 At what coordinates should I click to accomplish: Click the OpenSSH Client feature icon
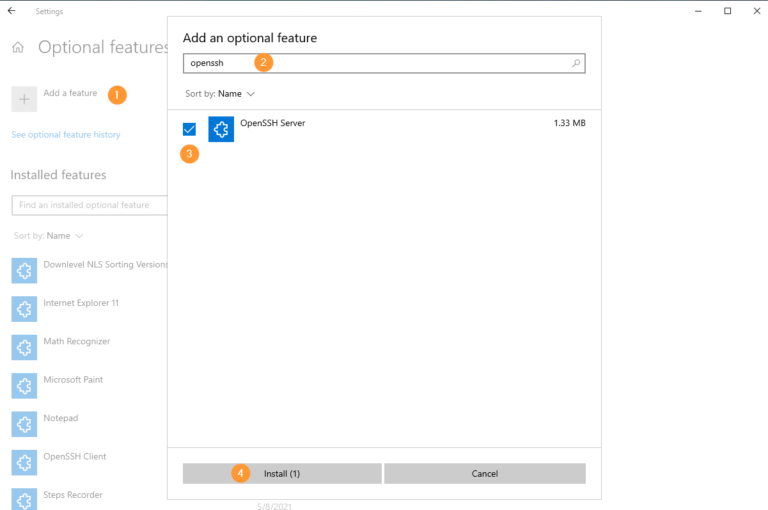(x=24, y=462)
